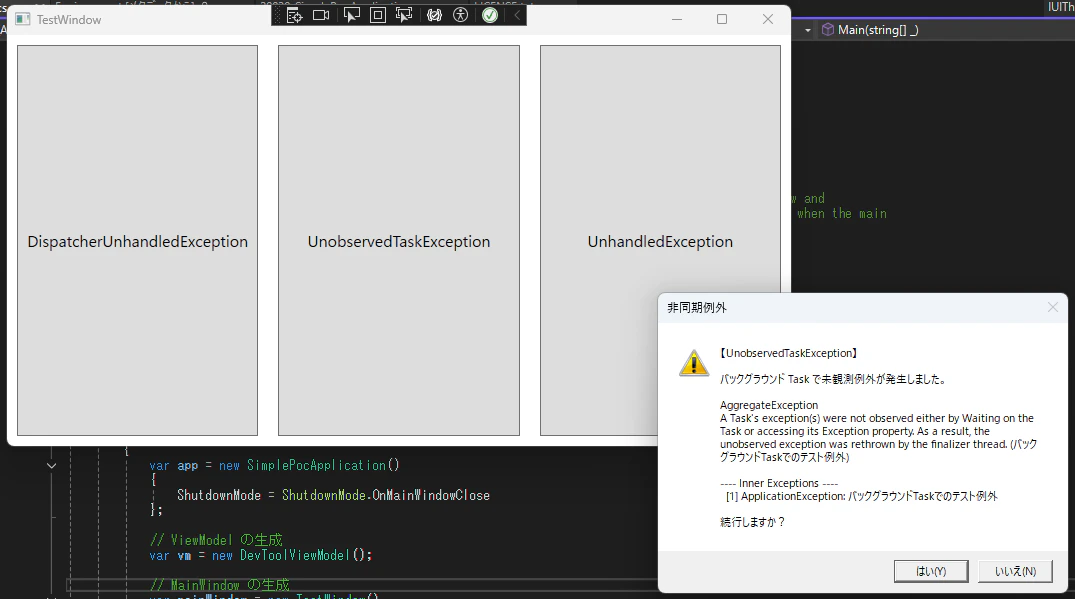Viewport: 1075px width, 599px height.
Task: Activate the Select Element cursor tool
Action: (351, 15)
